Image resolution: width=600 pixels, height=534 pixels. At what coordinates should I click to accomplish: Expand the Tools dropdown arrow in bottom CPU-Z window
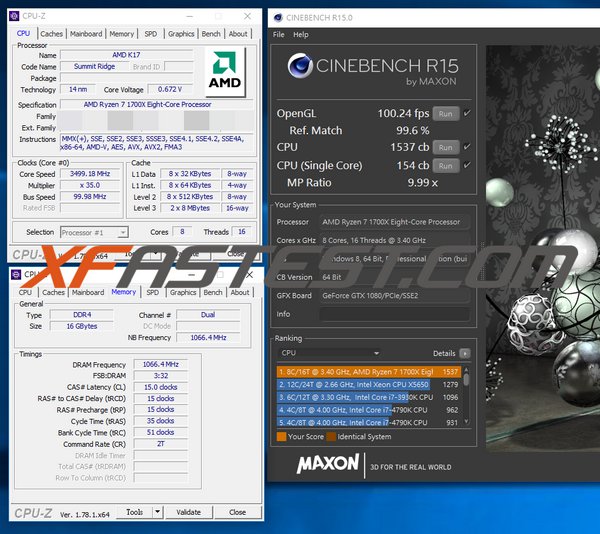coord(157,512)
